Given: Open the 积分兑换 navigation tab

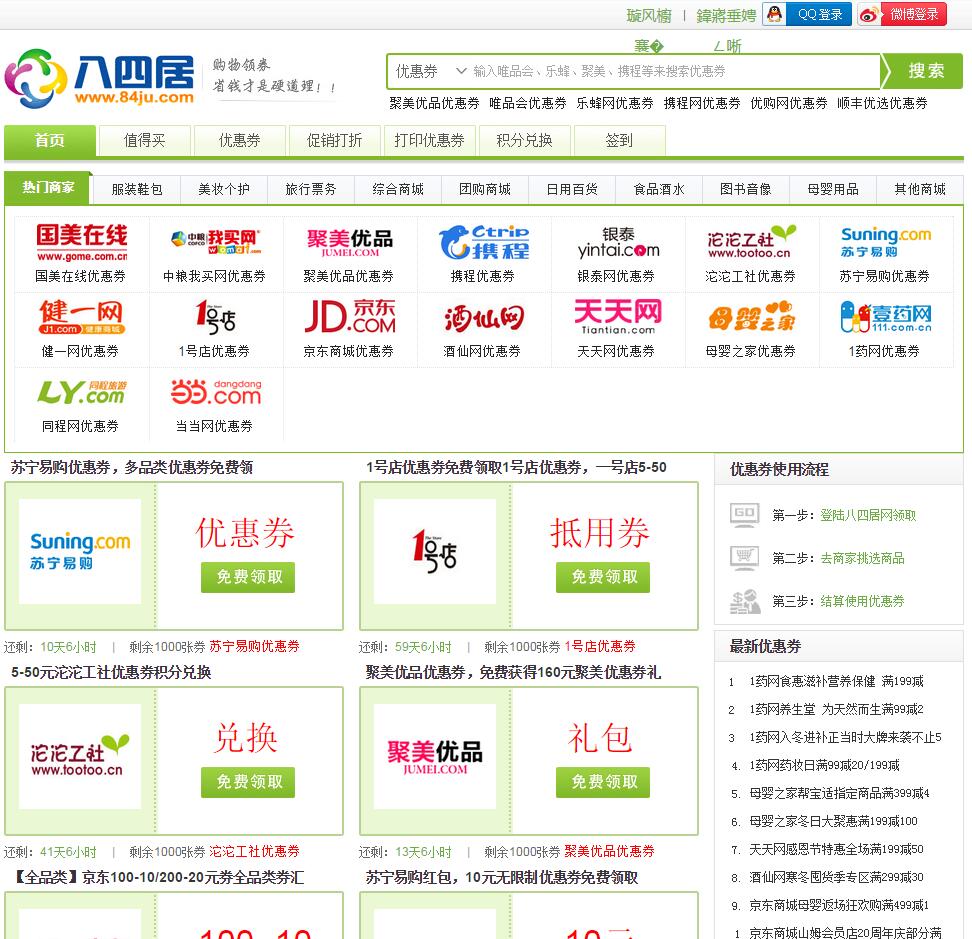Looking at the screenshot, I should coord(524,141).
